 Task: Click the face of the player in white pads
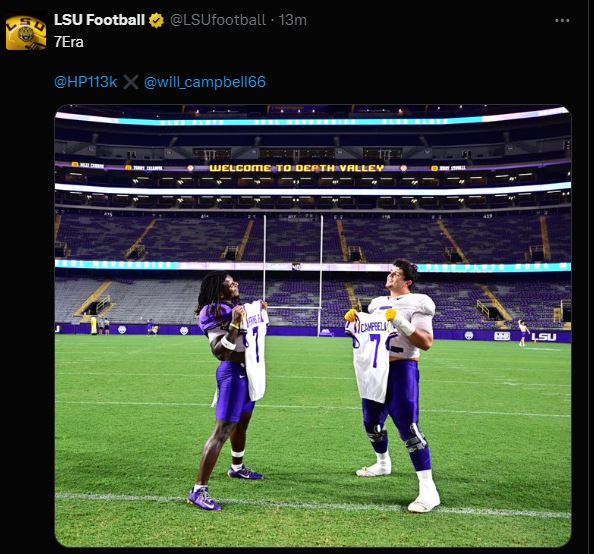(x=397, y=276)
